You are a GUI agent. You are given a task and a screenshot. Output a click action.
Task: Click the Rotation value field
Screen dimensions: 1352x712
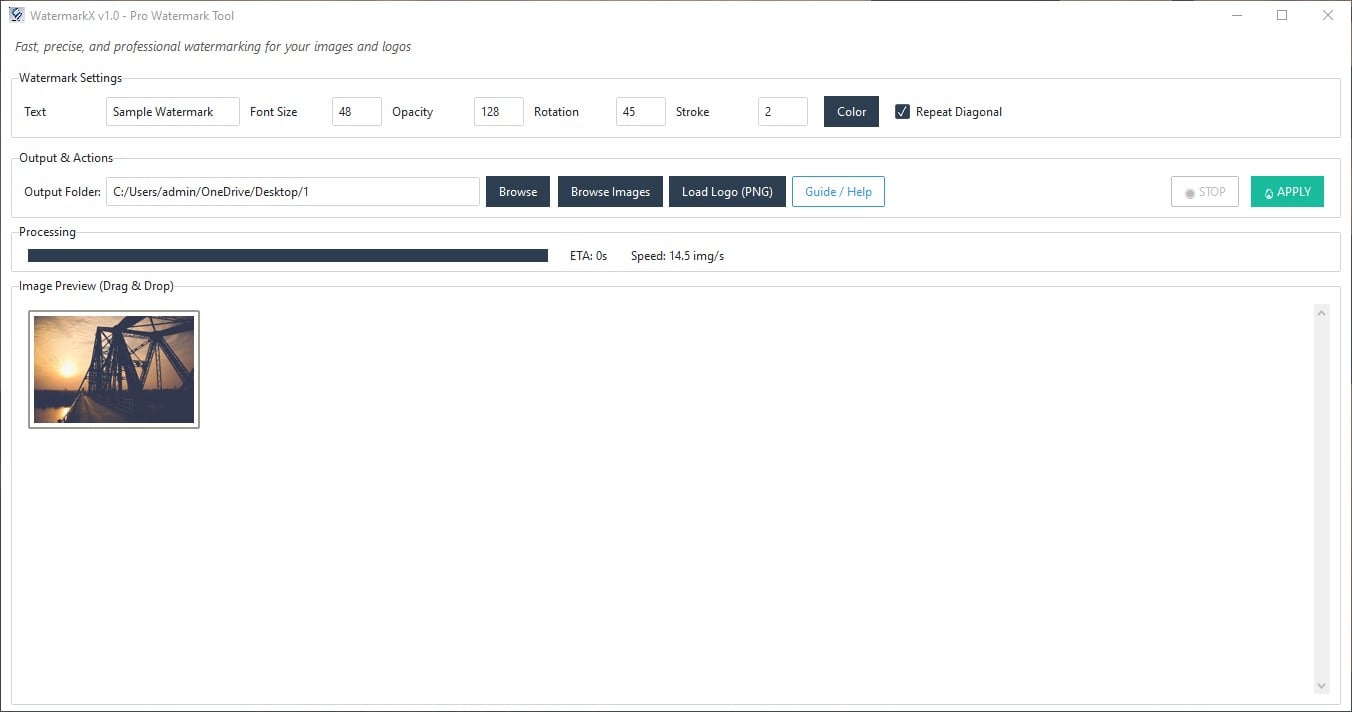pyautogui.click(x=641, y=112)
